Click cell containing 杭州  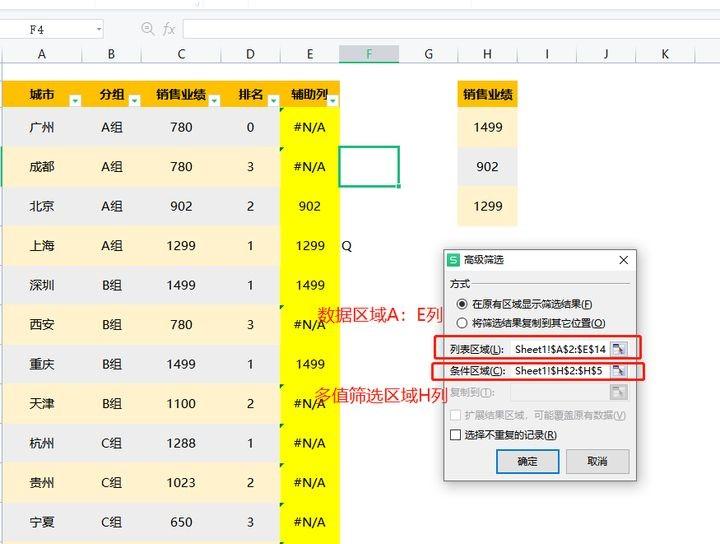click(42, 443)
